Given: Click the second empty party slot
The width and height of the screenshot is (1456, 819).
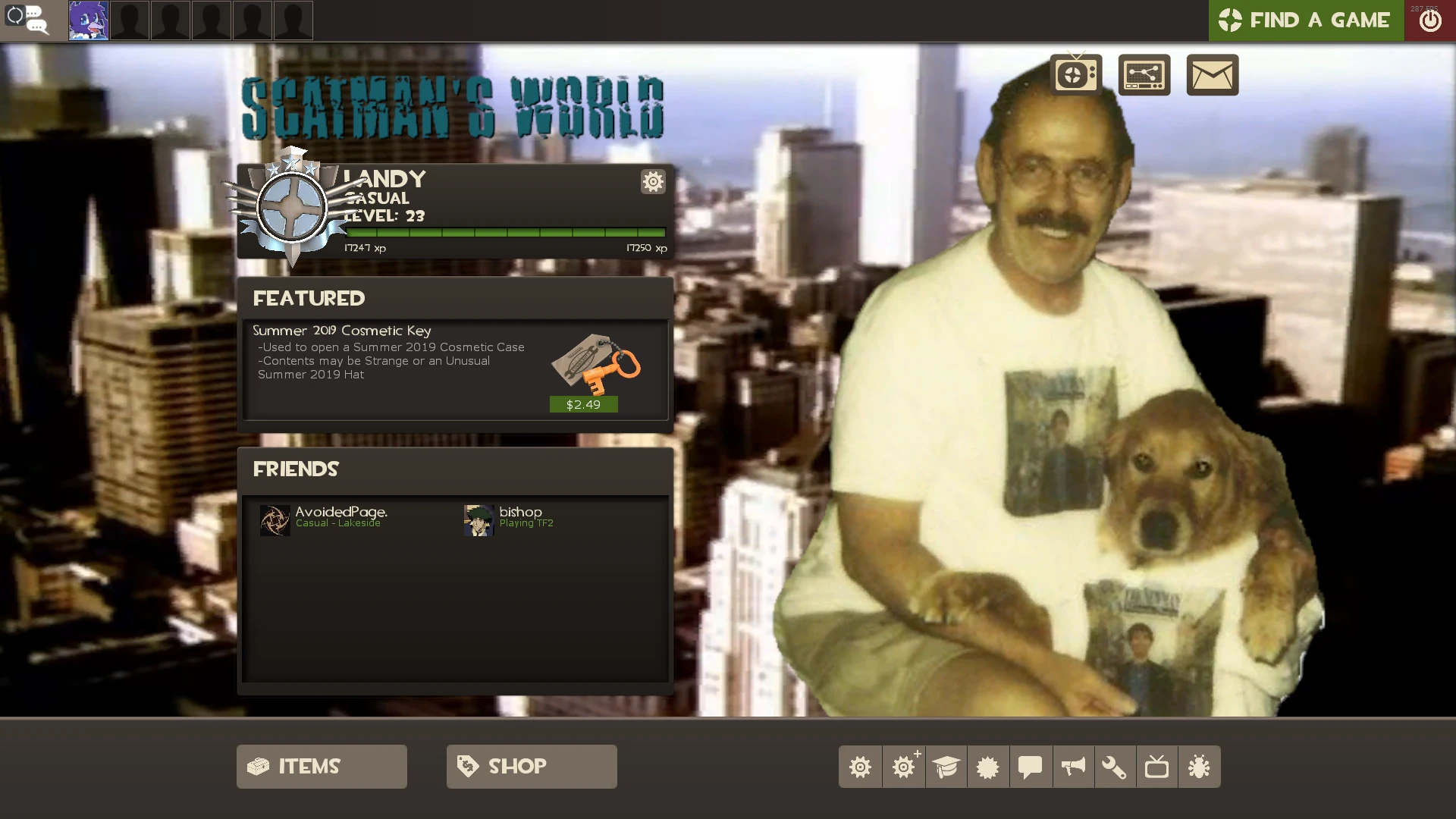Looking at the screenshot, I should click(x=171, y=20).
